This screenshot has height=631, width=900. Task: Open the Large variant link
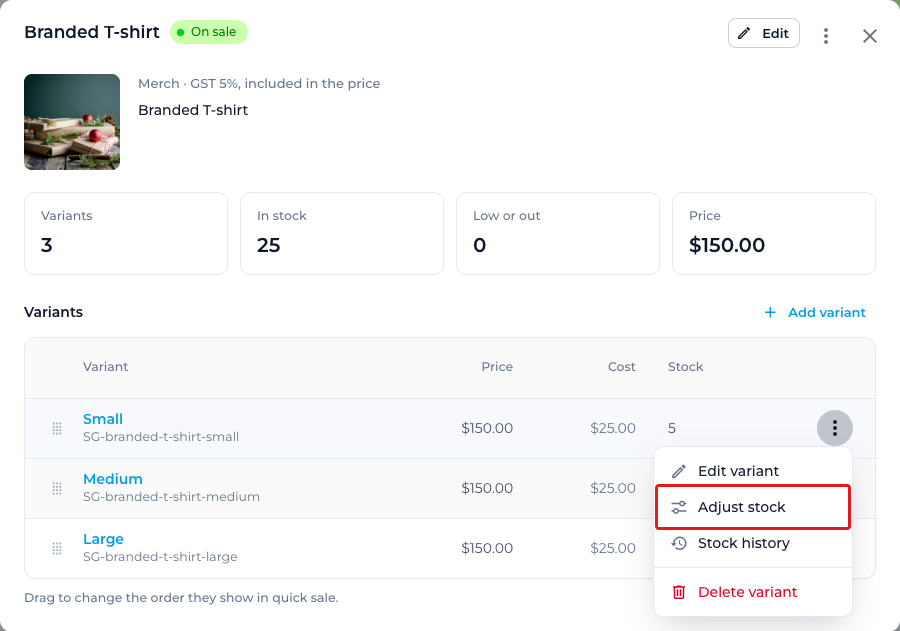(x=103, y=539)
